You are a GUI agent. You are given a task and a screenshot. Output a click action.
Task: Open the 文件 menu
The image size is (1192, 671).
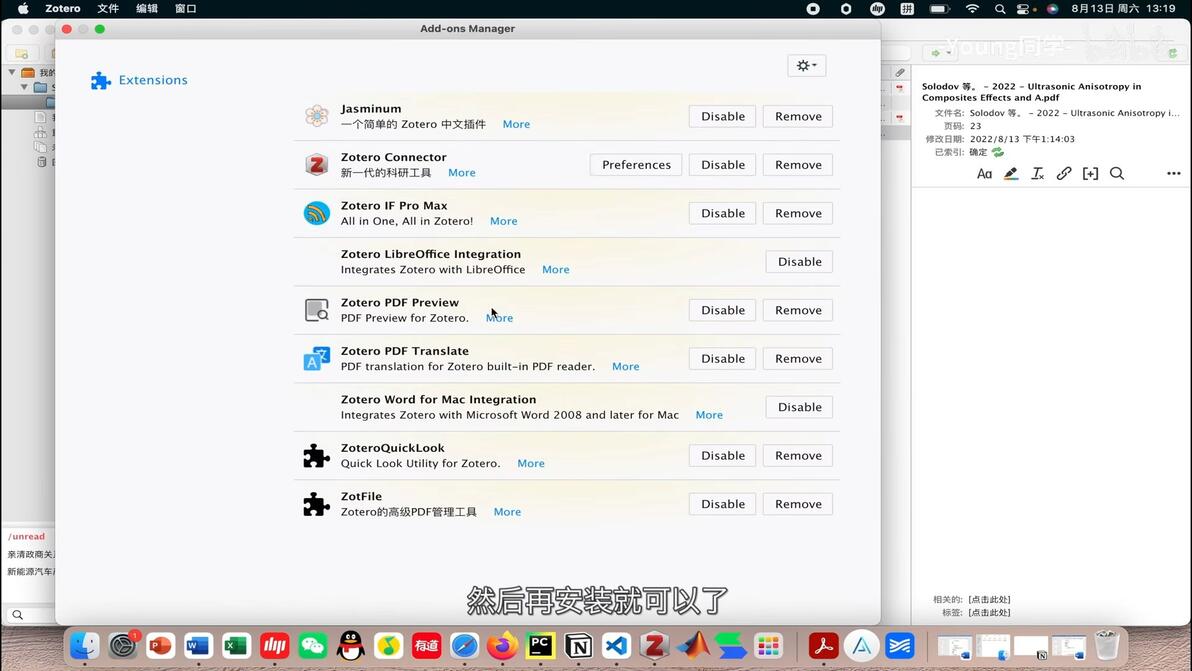pos(108,8)
